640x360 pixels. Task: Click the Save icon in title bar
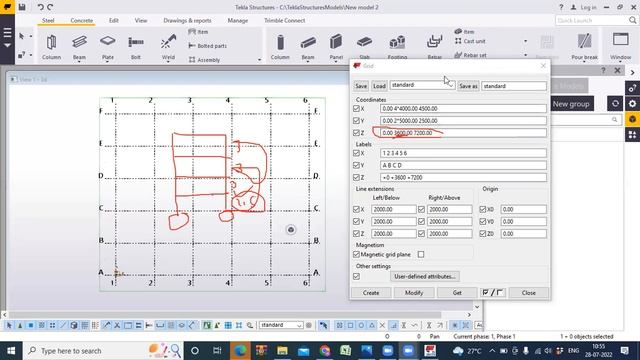(x=22, y=7)
